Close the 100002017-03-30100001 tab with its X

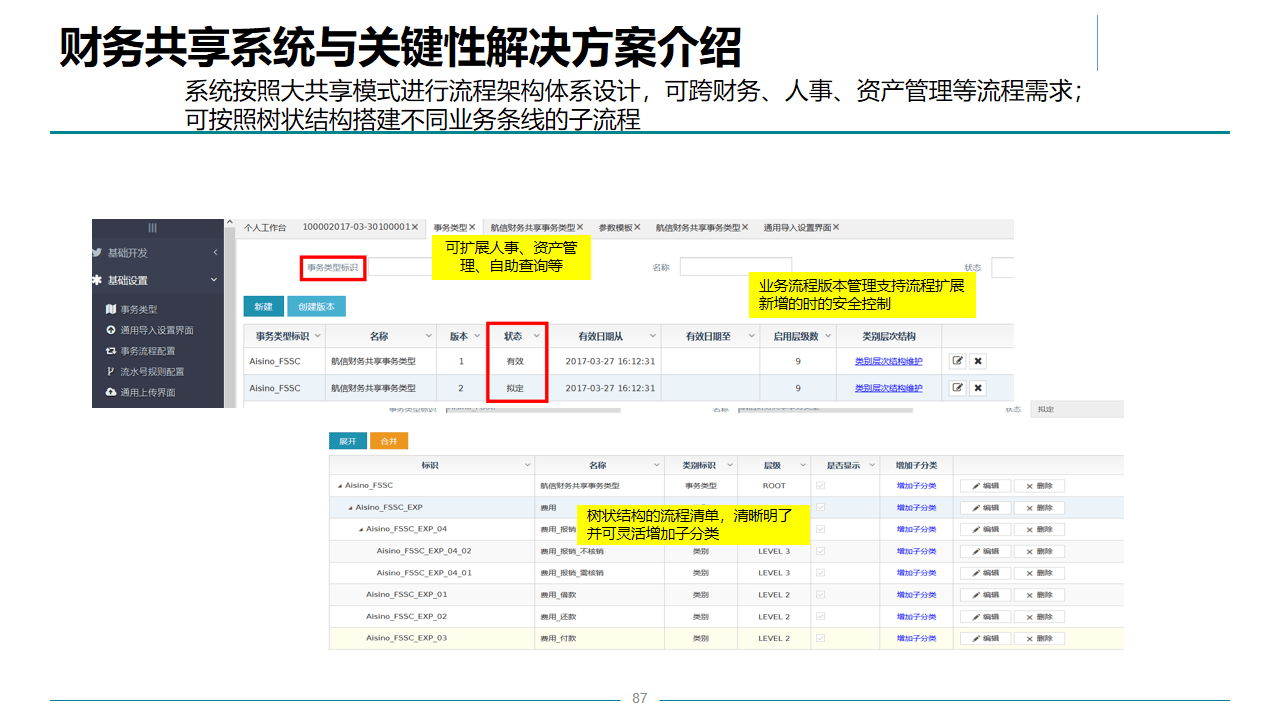click(x=415, y=227)
